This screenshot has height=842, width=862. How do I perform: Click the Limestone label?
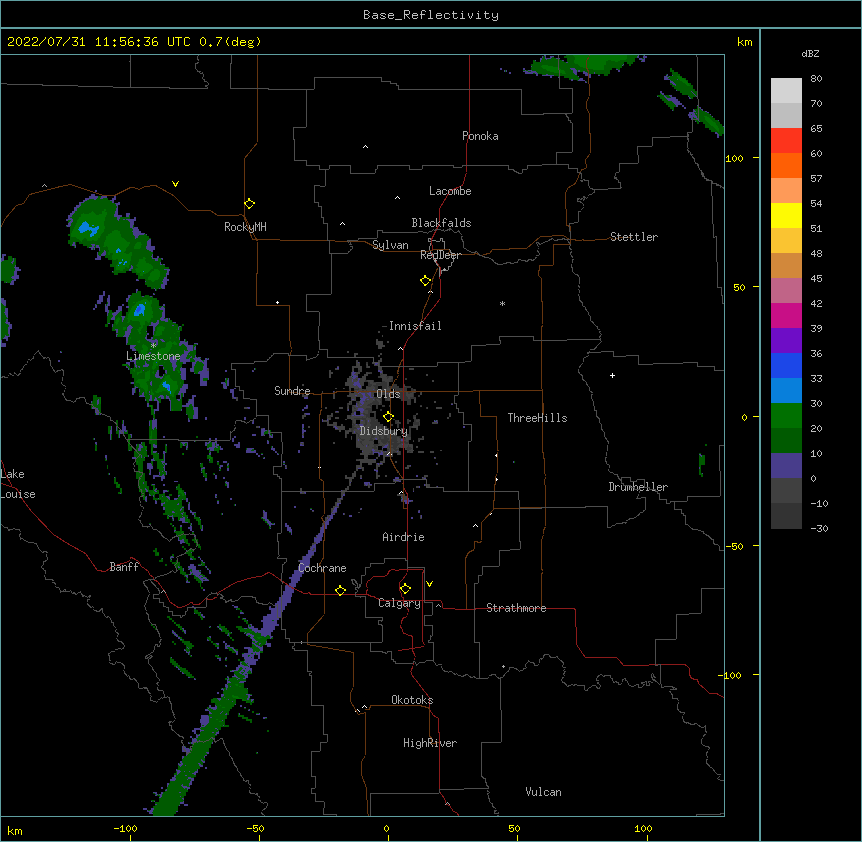(x=153, y=356)
